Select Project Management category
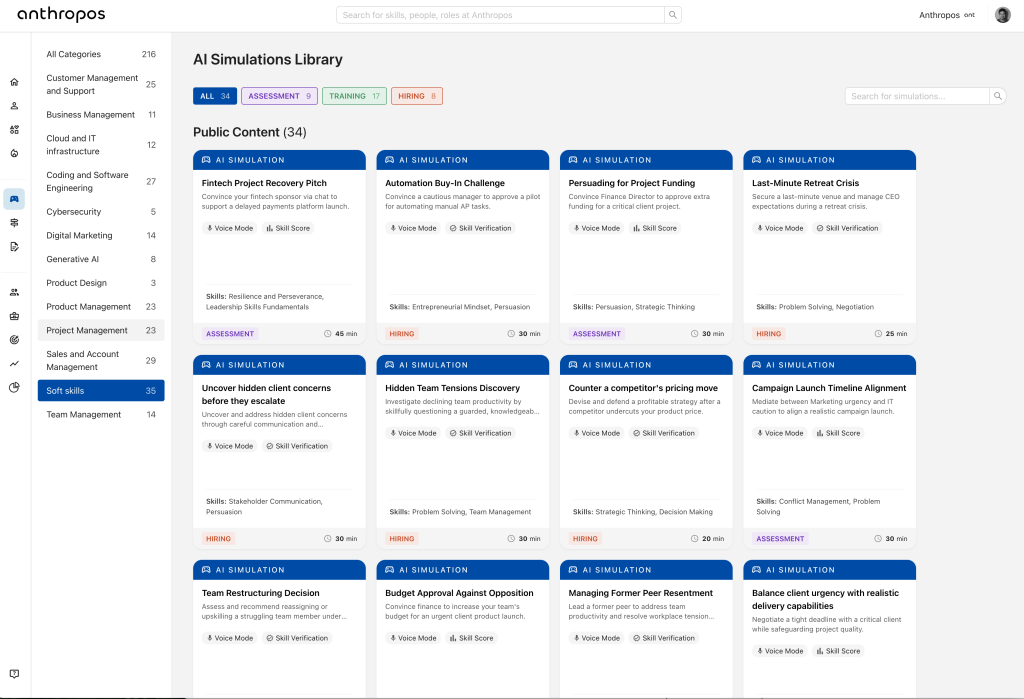Screen dimensions: 1024x699 click(101, 331)
